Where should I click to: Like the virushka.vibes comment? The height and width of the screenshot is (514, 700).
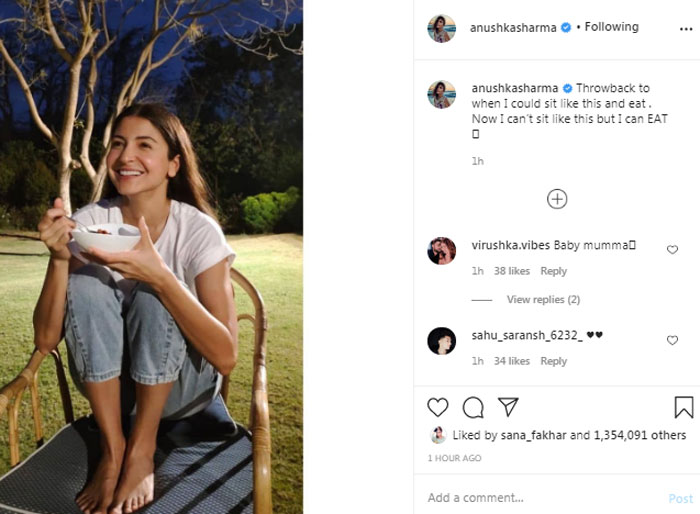click(x=672, y=250)
